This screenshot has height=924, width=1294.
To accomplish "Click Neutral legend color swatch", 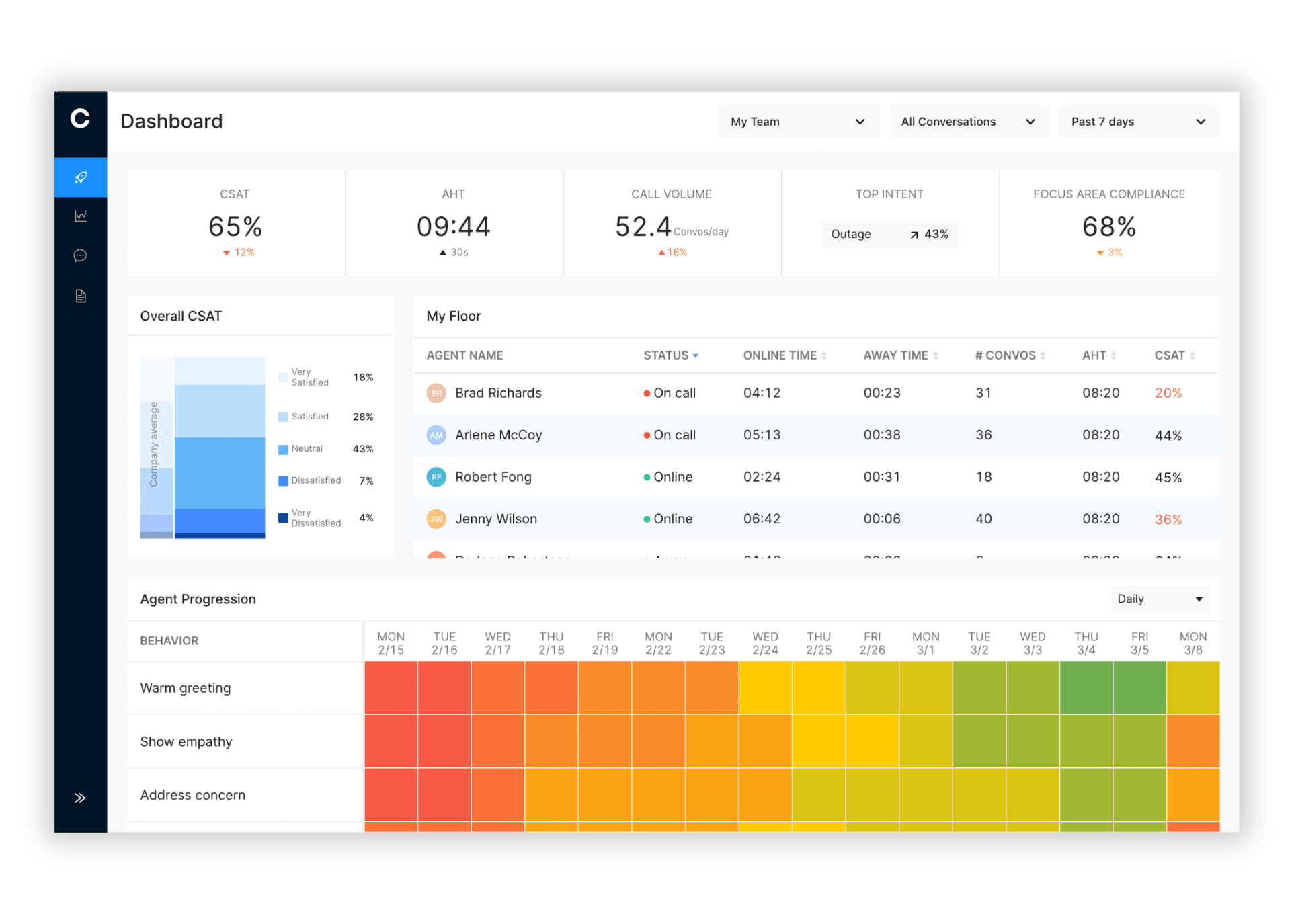I will [283, 449].
